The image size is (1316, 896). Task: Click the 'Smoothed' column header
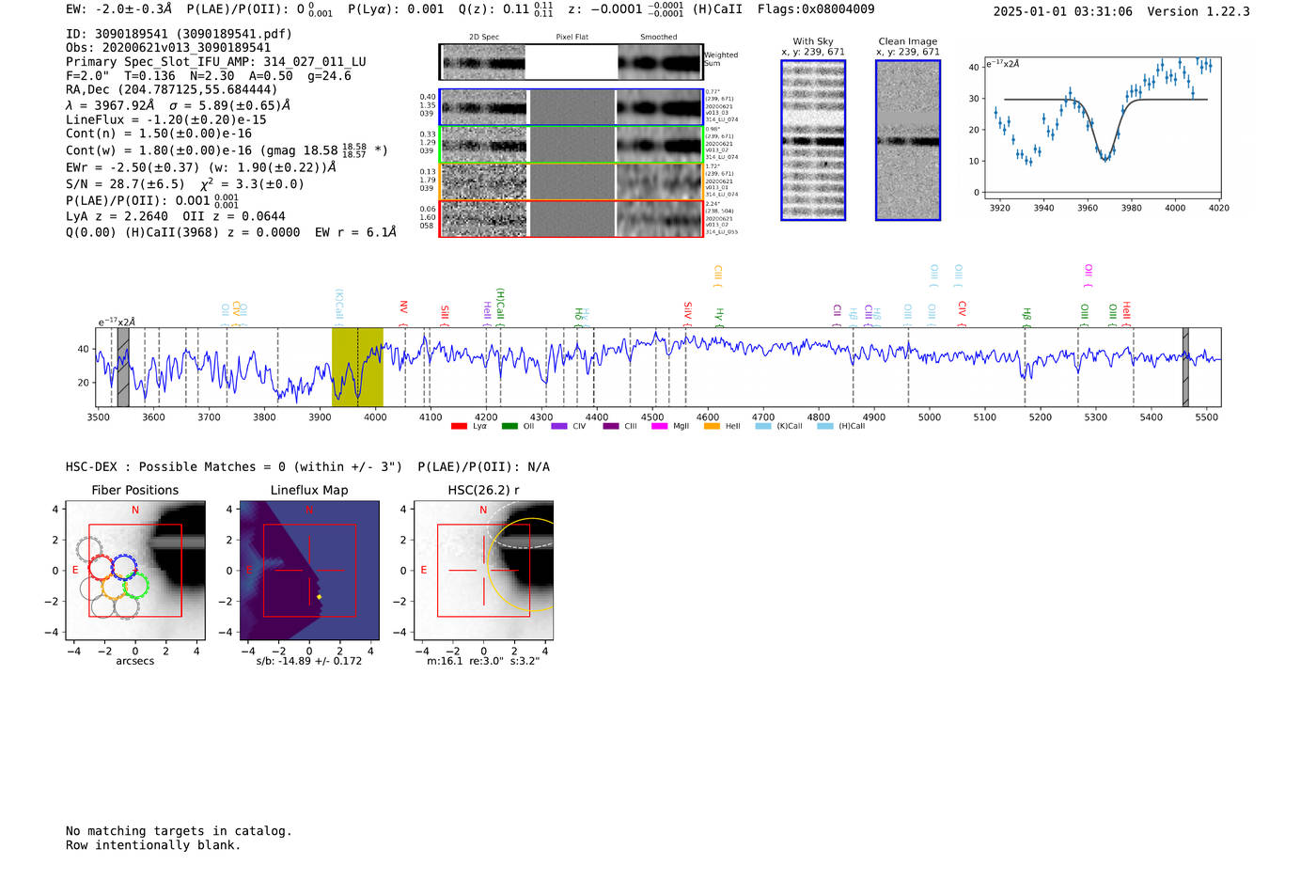(x=659, y=38)
